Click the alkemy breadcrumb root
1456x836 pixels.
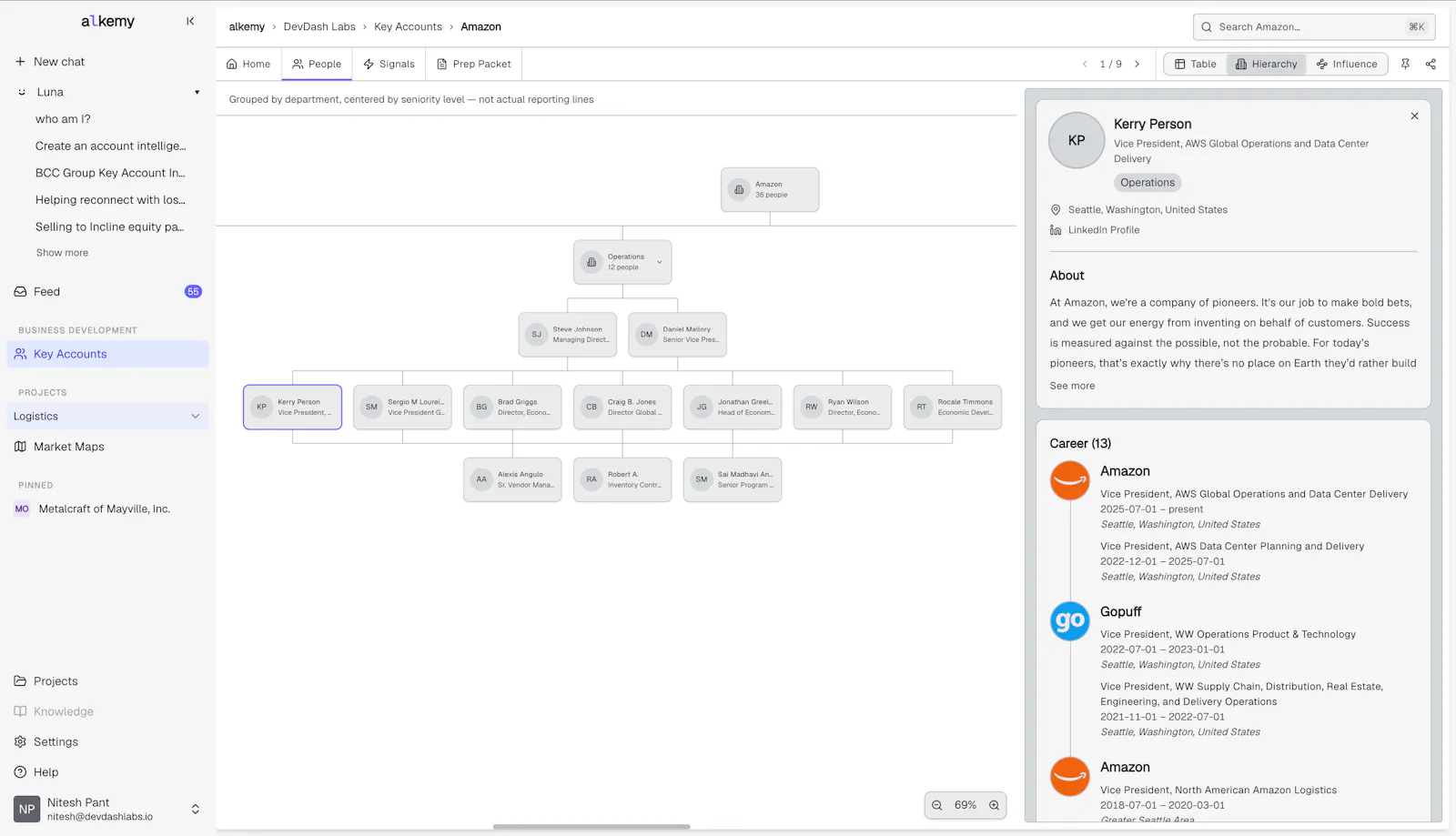[x=247, y=27]
